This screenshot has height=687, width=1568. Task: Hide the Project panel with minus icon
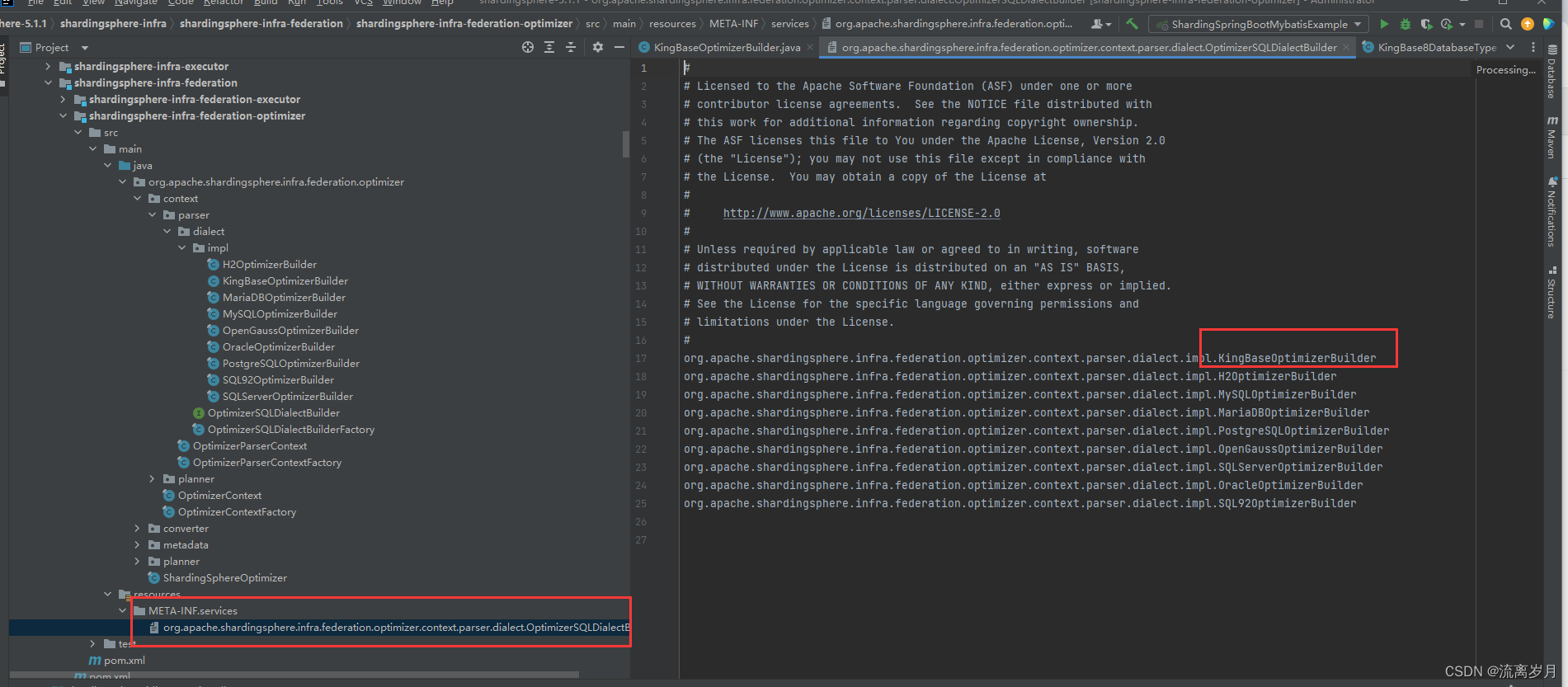[619, 47]
